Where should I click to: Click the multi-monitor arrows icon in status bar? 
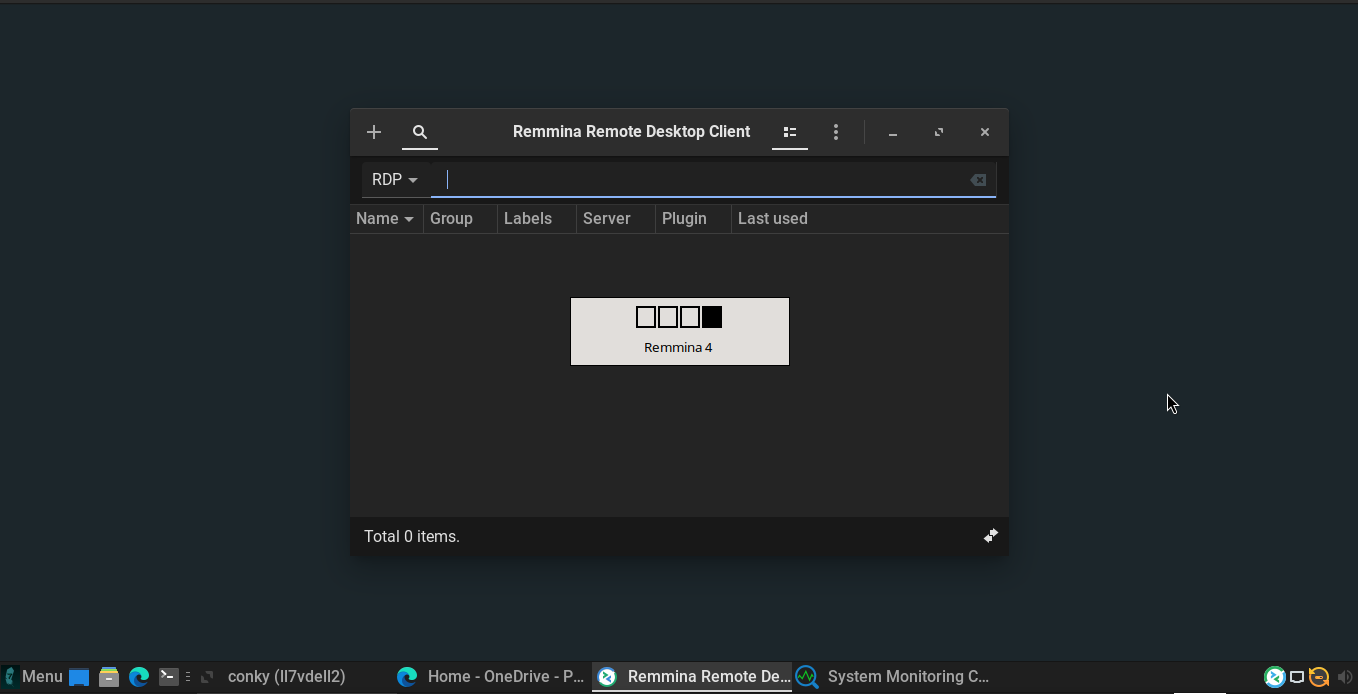[x=991, y=536]
